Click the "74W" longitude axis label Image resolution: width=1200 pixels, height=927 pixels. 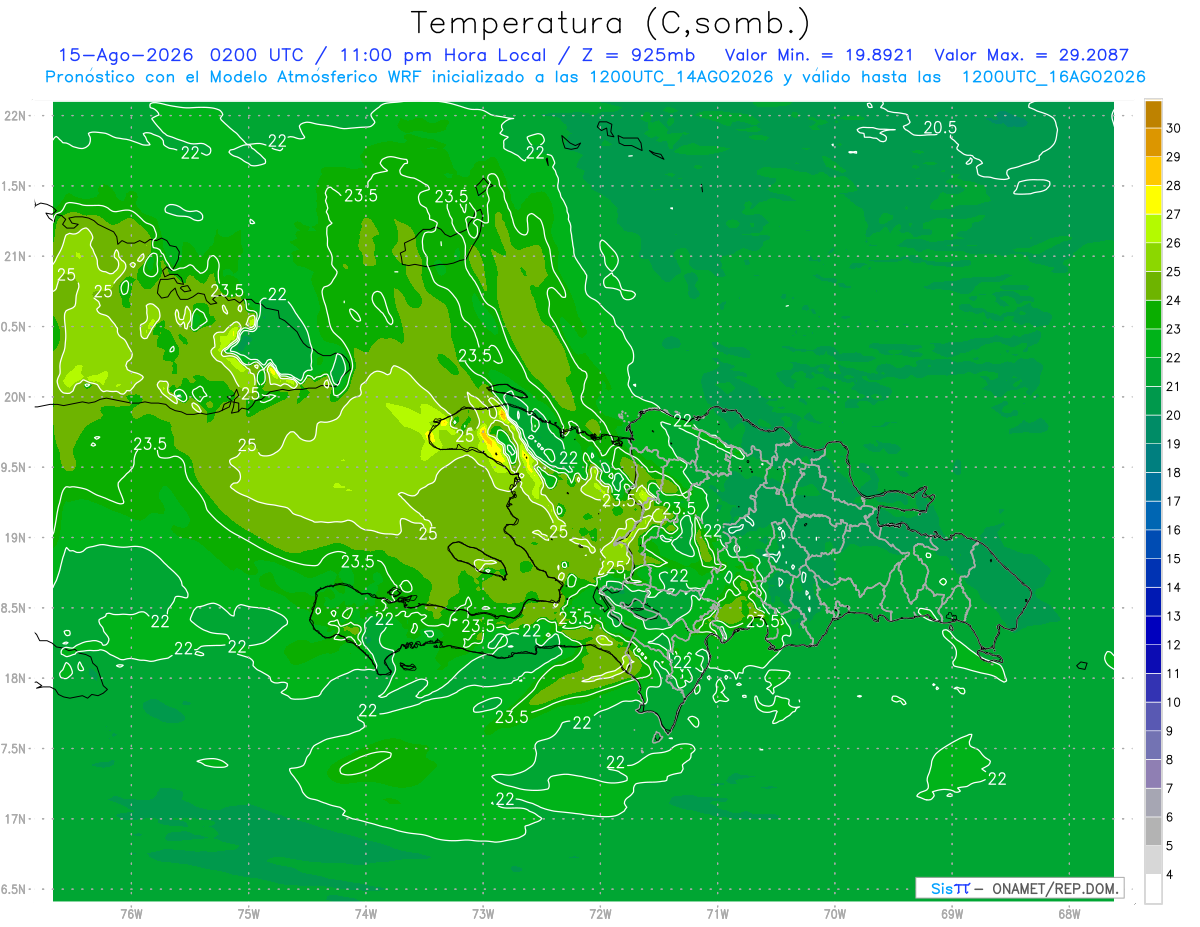366,913
